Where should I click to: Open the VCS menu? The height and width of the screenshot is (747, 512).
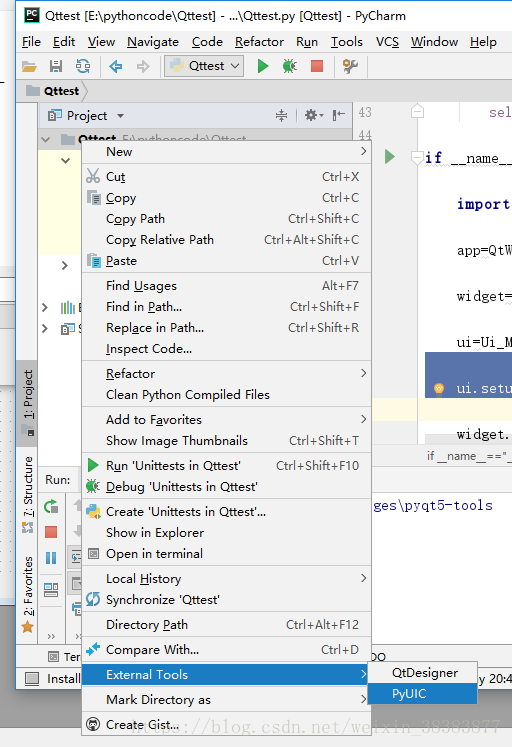(x=387, y=42)
